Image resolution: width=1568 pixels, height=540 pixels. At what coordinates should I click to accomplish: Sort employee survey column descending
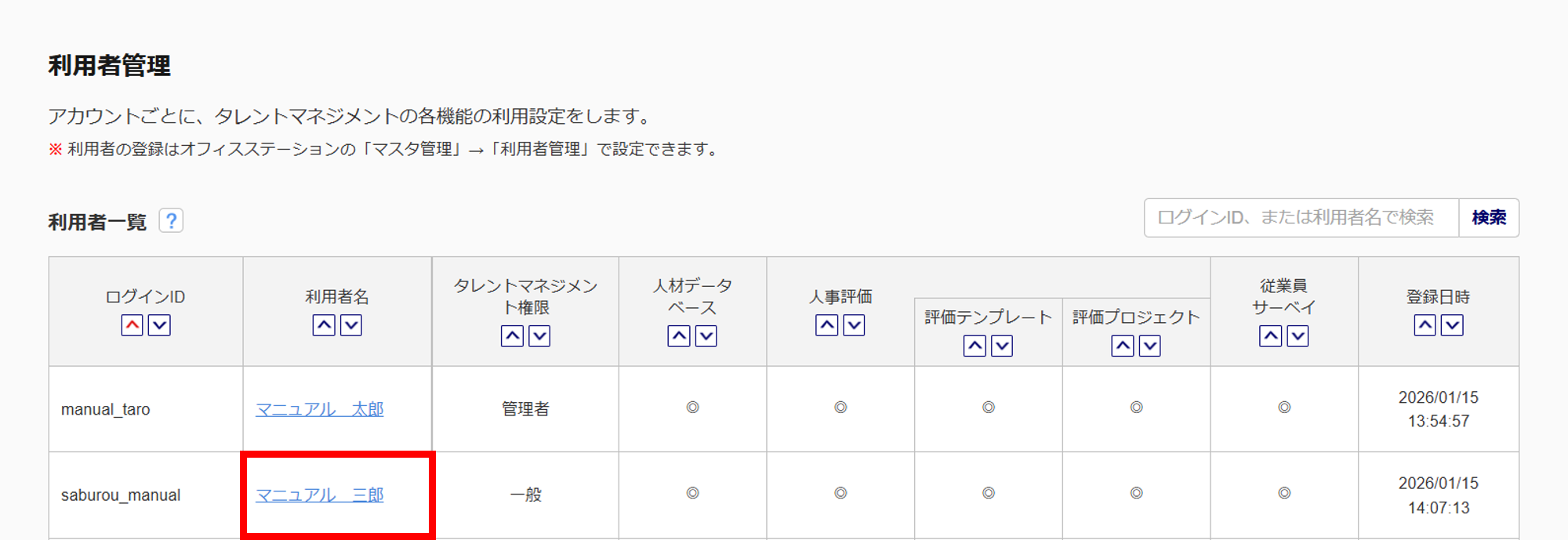click(1298, 336)
